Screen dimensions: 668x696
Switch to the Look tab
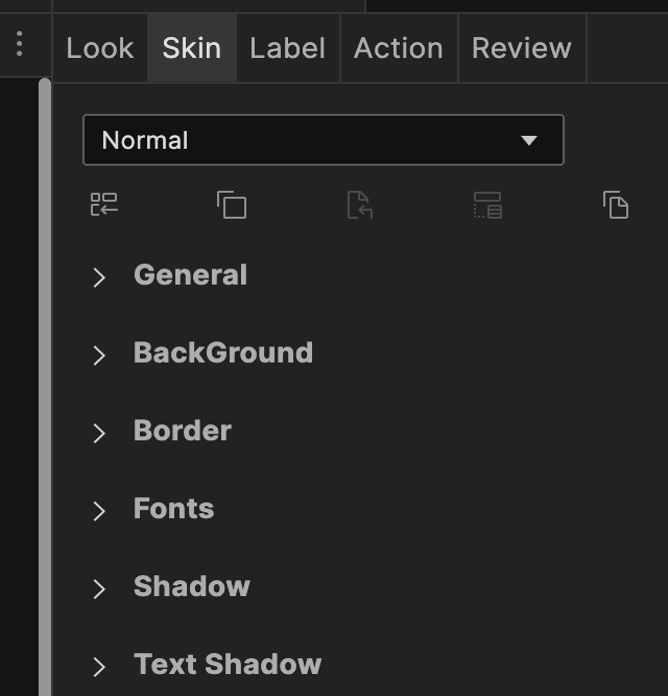(x=100, y=48)
